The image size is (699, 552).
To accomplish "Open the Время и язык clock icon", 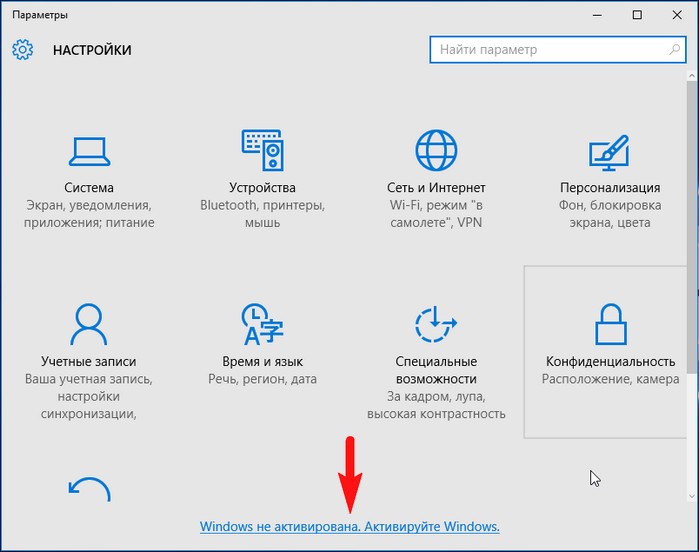I will click(263, 324).
